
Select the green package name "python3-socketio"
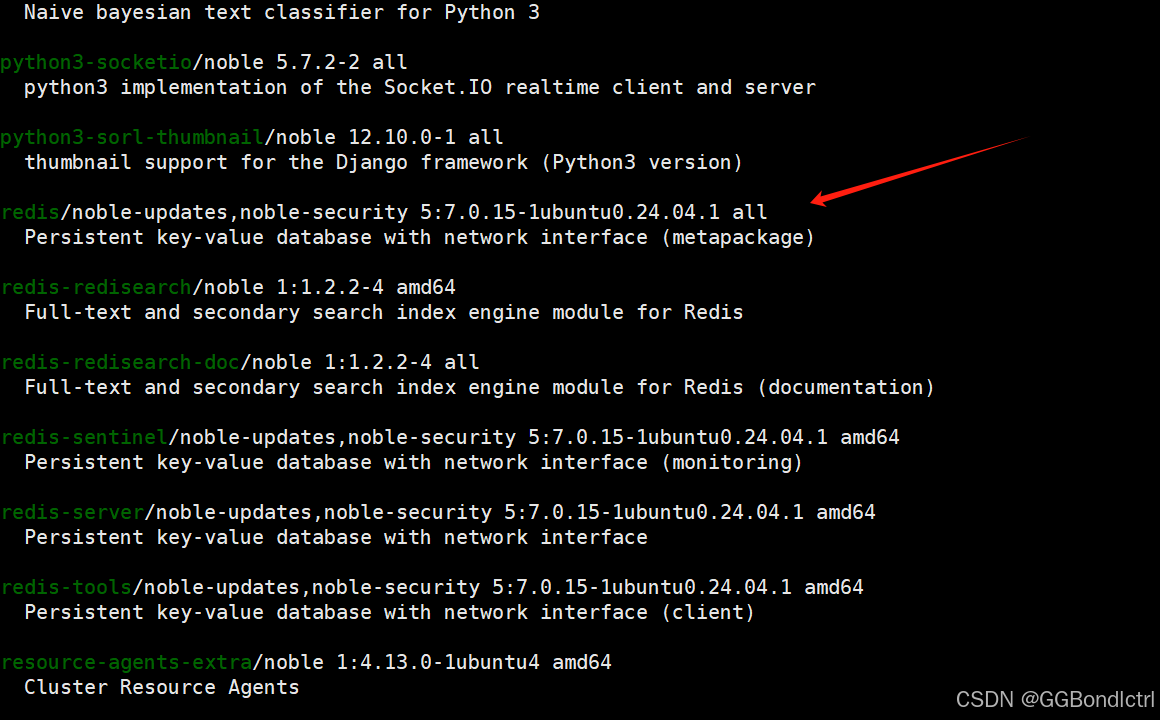click(x=96, y=62)
